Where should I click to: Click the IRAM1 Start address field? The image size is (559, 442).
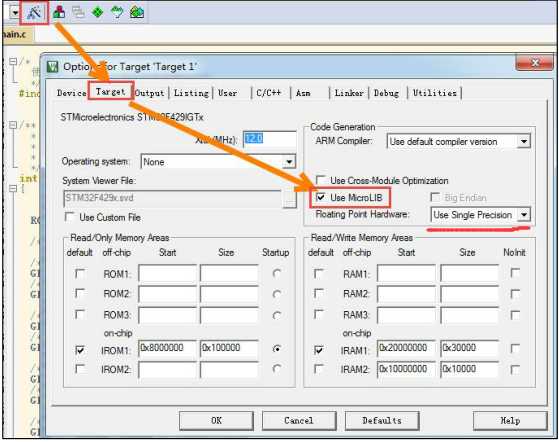[x=407, y=348]
